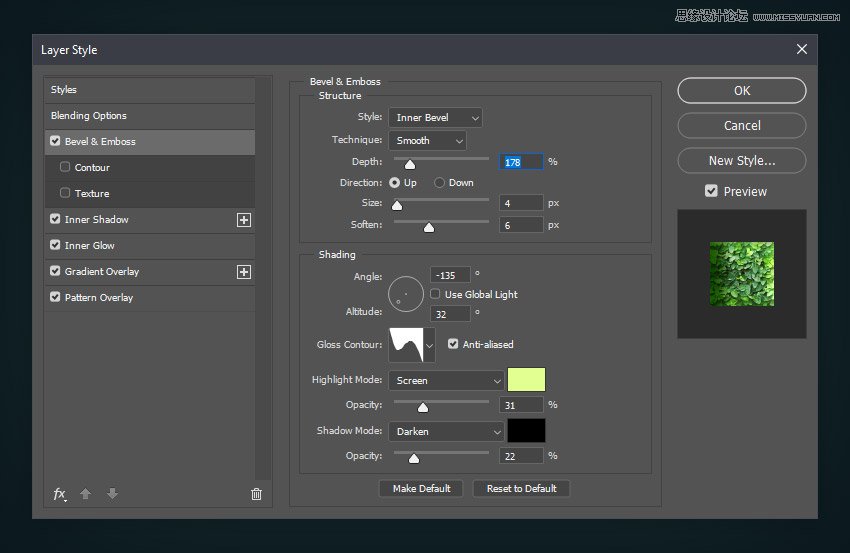Open the Style dropdown showing Inner Bevel

[435, 118]
